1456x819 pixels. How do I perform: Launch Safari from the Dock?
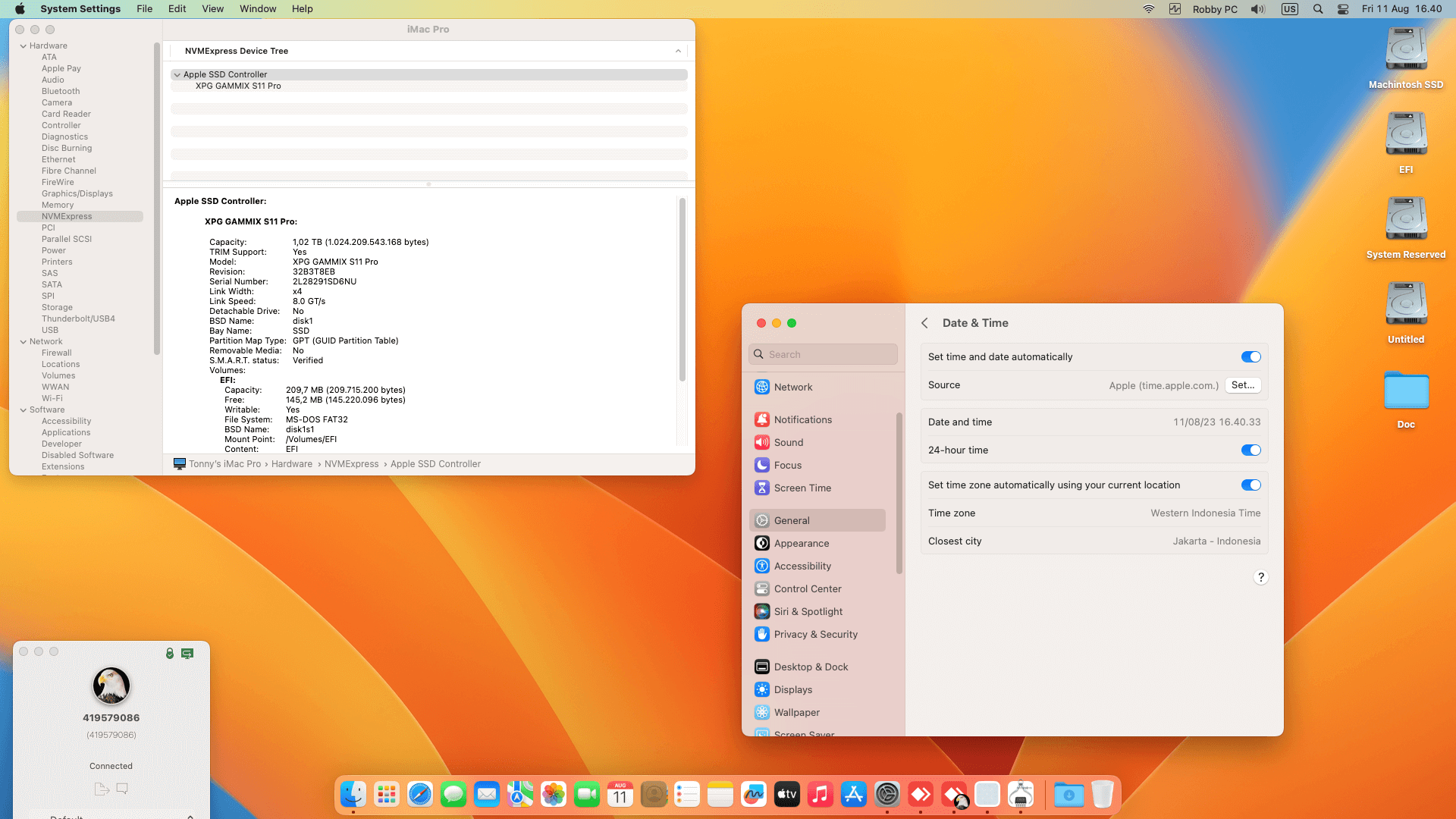click(420, 794)
